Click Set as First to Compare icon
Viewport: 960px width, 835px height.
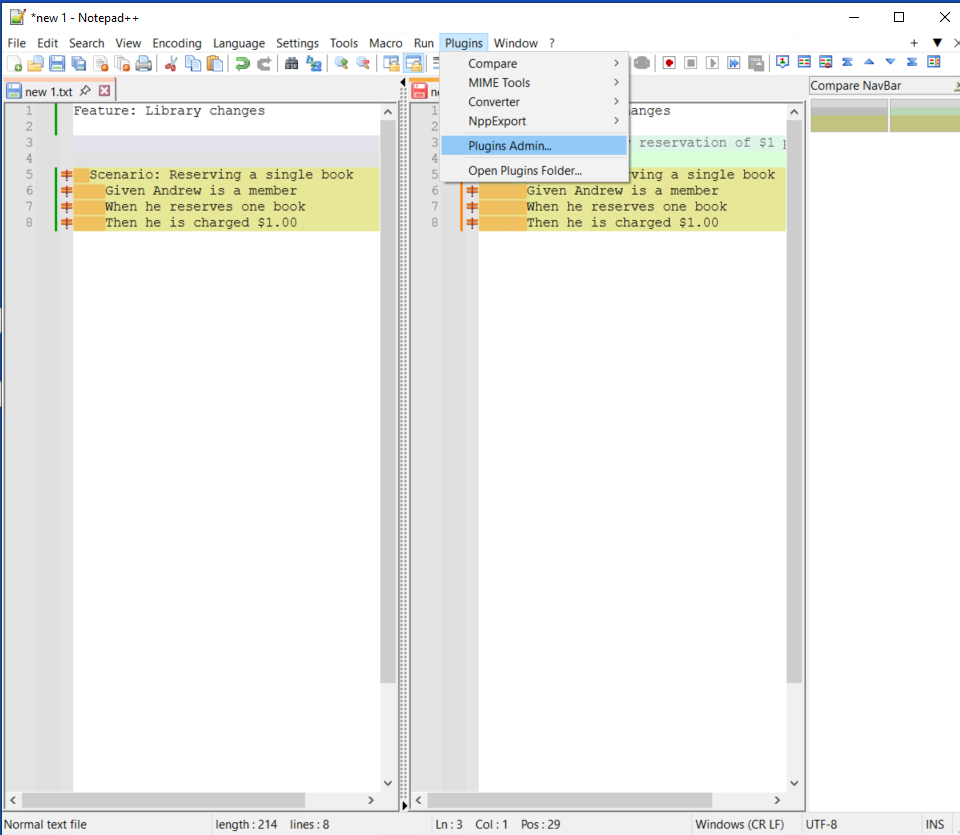point(782,62)
